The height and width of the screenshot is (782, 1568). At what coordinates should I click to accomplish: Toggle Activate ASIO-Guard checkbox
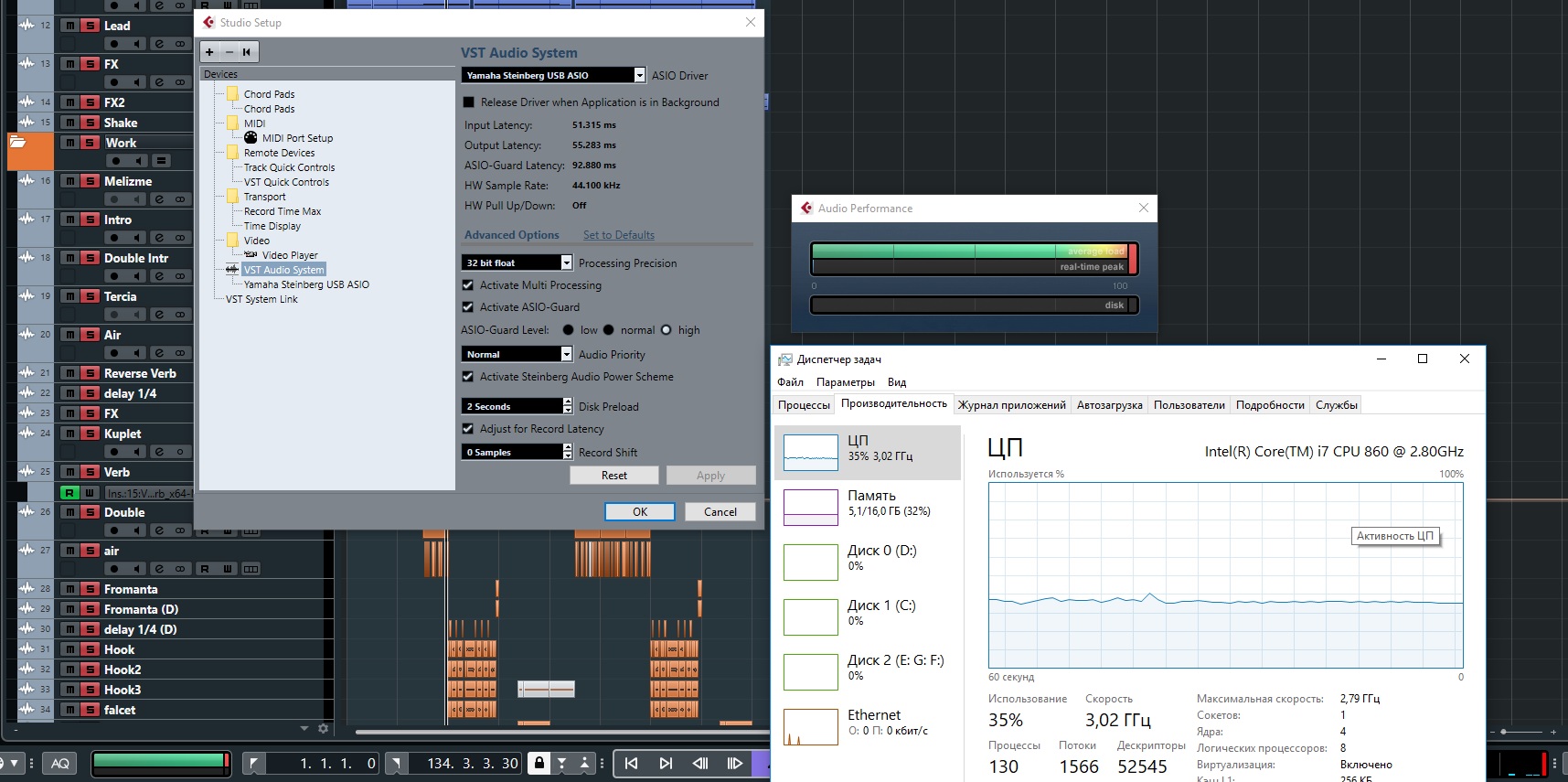(468, 307)
